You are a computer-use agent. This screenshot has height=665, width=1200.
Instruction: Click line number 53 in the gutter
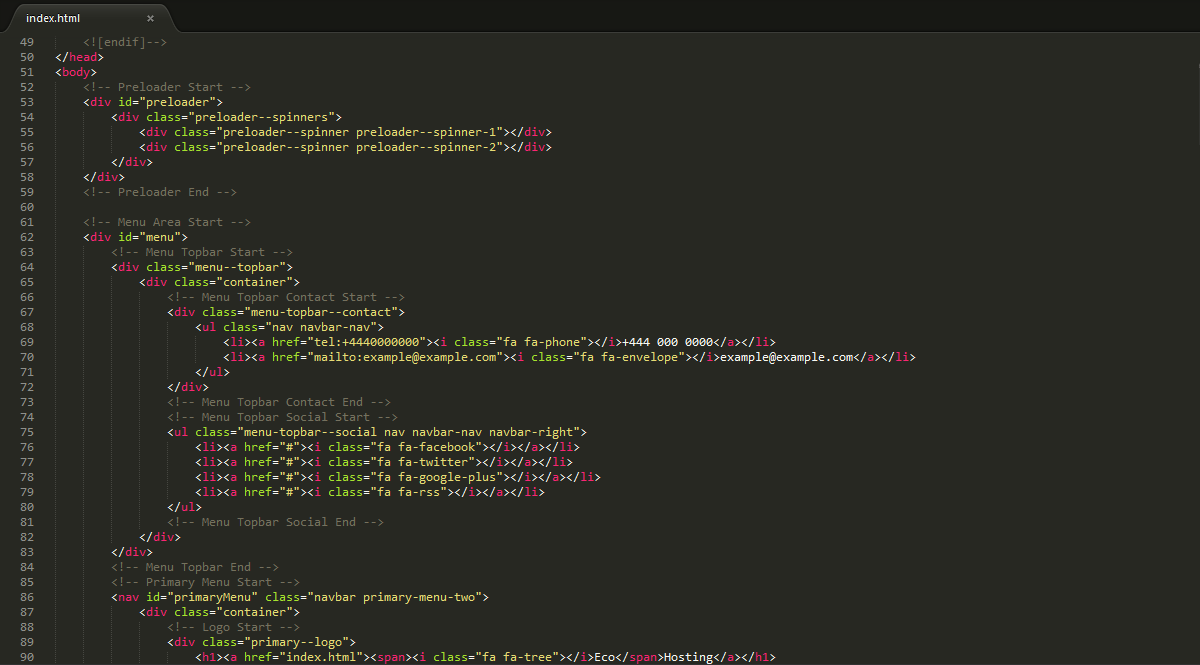pyautogui.click(x=27, y=102)
